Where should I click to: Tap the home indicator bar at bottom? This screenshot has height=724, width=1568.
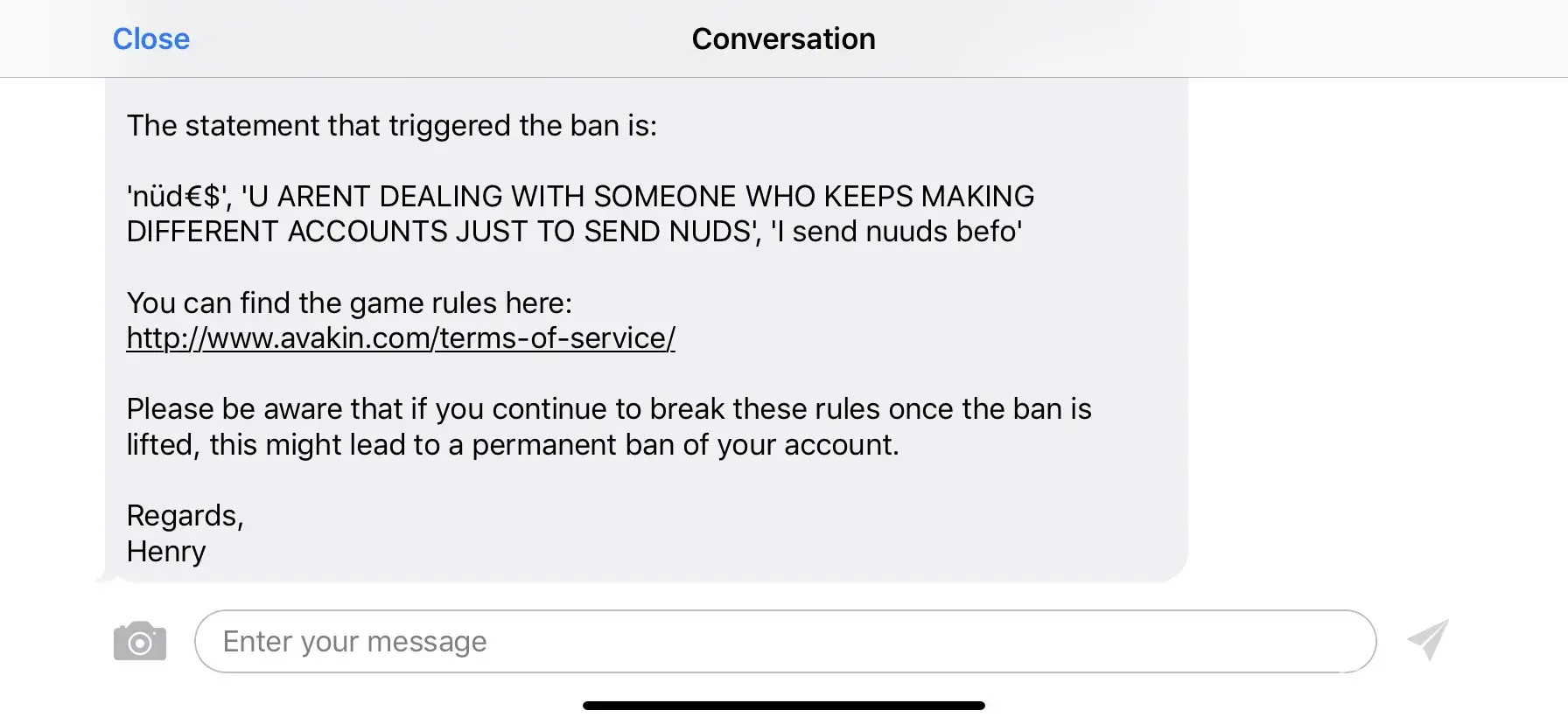(783, 706)
